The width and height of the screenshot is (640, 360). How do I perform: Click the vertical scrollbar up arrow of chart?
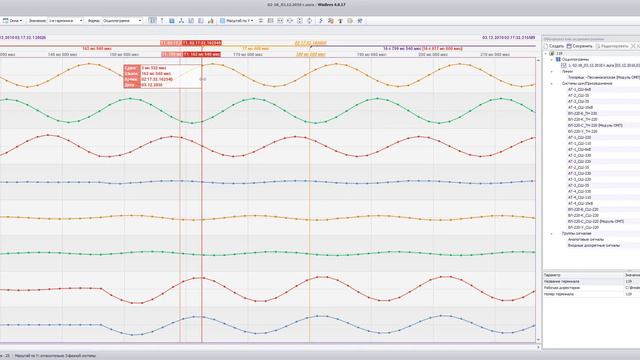[x=538, y=60]
